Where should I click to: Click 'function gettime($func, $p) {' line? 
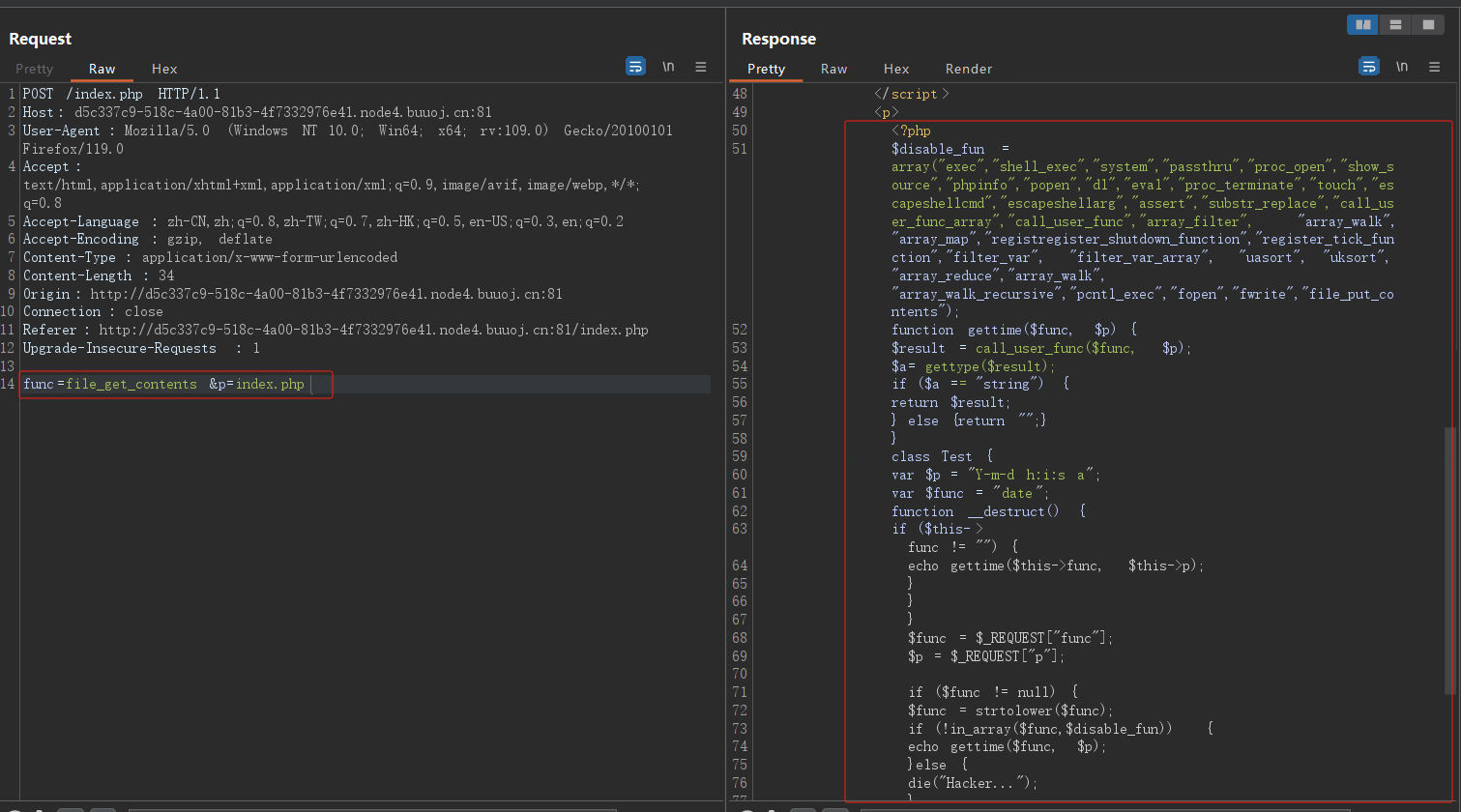point(1014,330)
